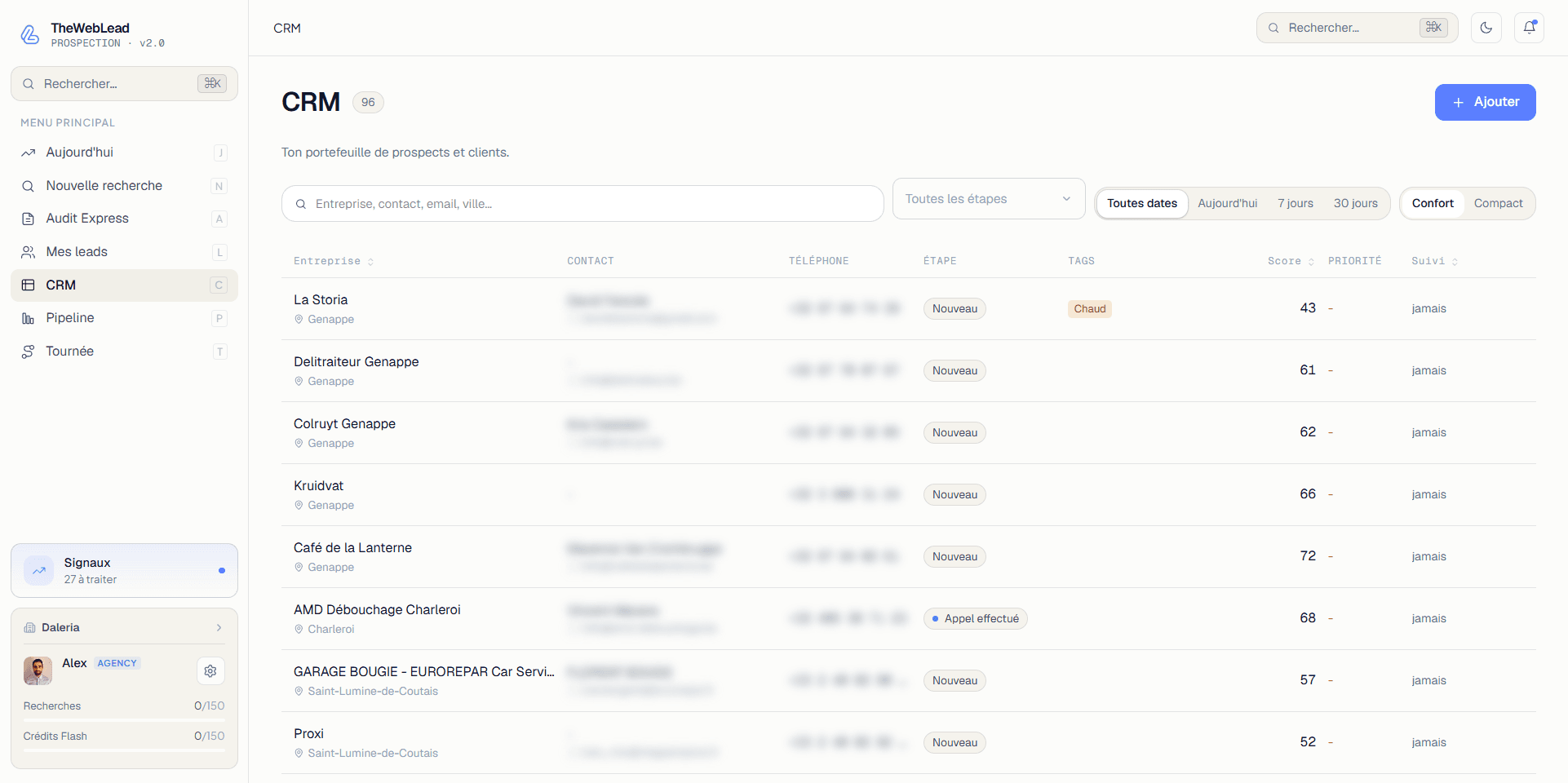The height and width of the screenshot is (783, 1568).
Task: Click Mes leads people icon
Action: (29, 252)
